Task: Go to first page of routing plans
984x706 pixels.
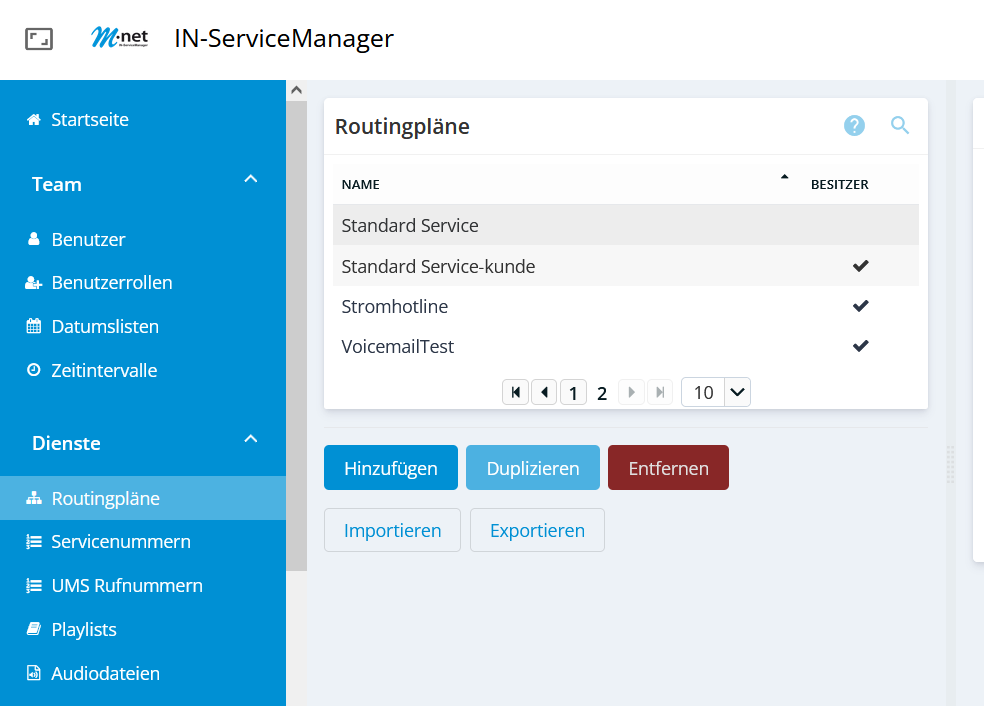Action: point(515,392)
